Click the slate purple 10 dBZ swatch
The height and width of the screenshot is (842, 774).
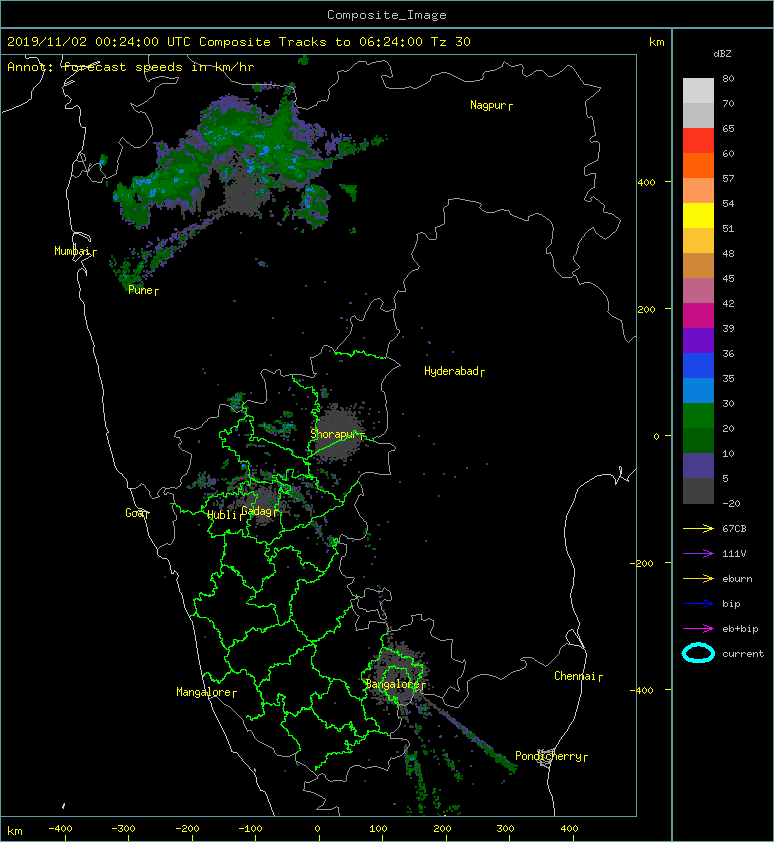click(x=698, y=465)
